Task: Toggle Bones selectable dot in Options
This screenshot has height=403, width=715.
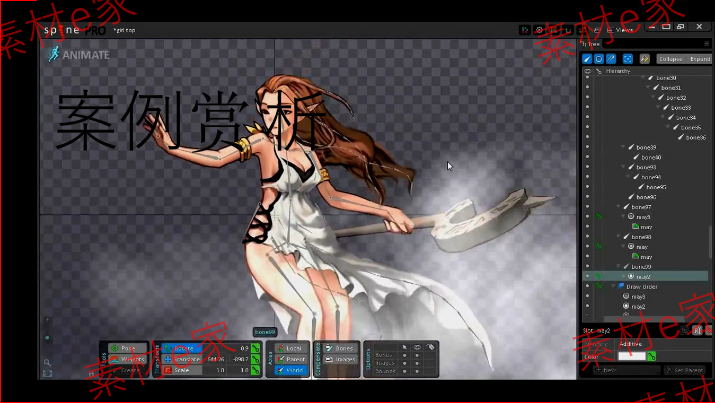Action: [x=404, y=355]
